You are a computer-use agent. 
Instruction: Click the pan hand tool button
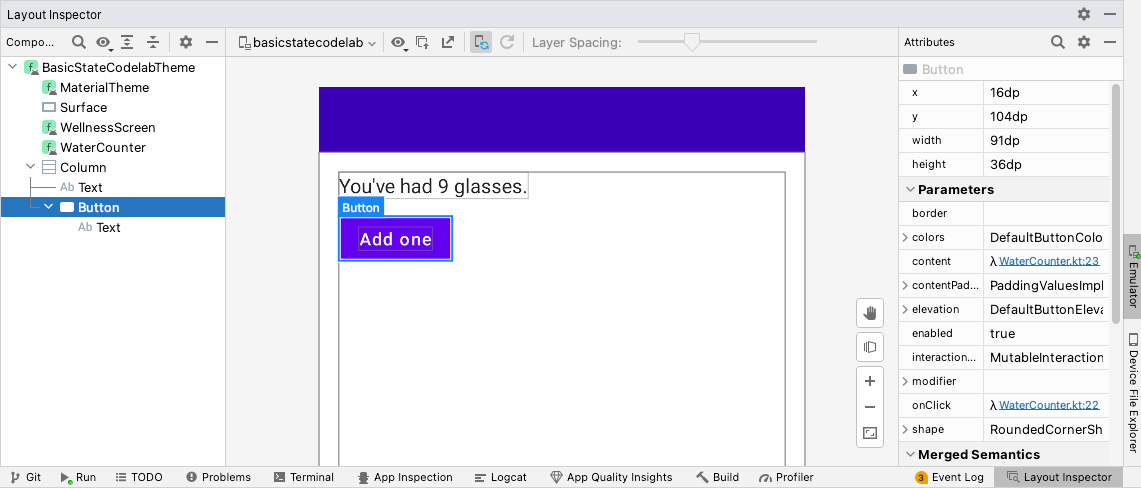pos(869,313)
